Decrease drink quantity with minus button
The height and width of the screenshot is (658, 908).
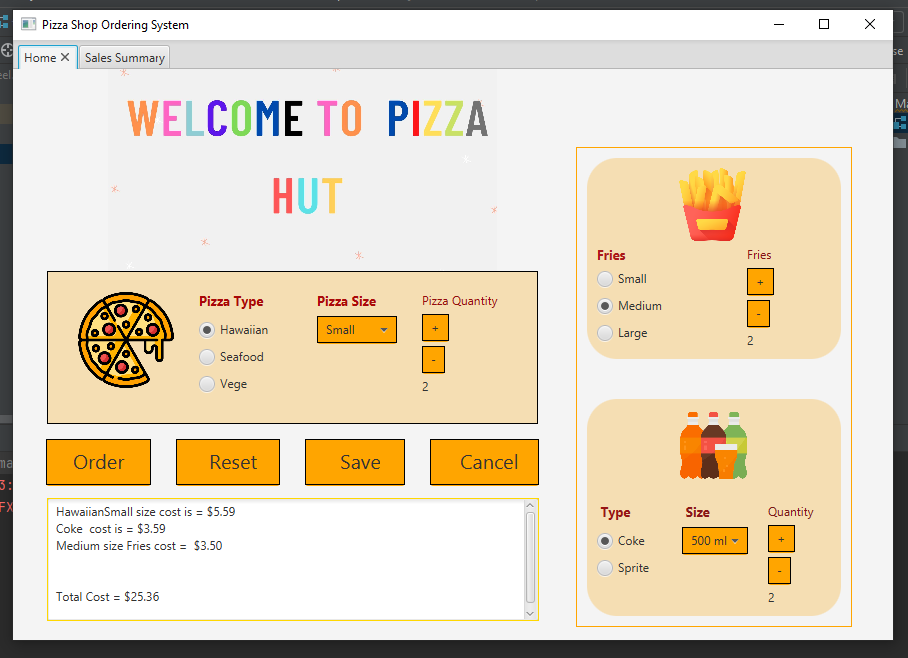coord(779,571)
